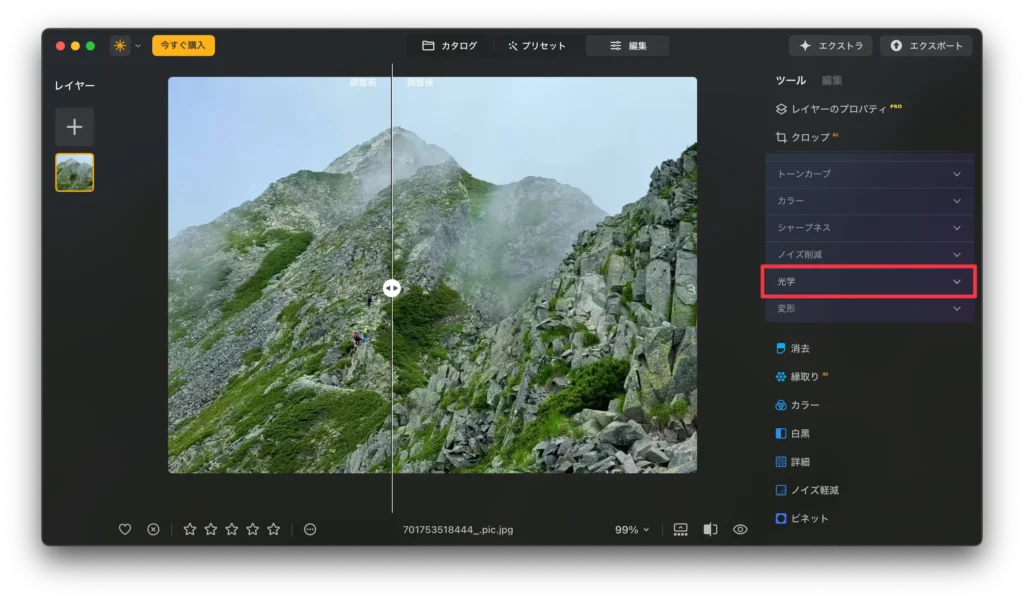Click the エクスポート button
Viewport: 1024px width, 601px height.
coord(925,44)
